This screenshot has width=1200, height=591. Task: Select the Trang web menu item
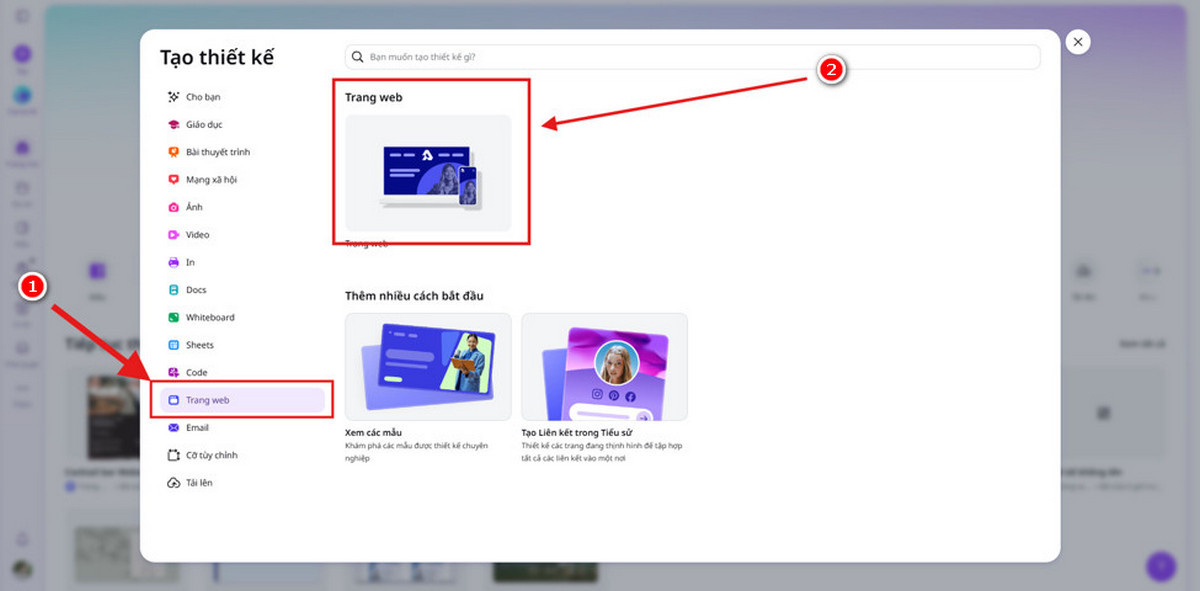(242, 400)
